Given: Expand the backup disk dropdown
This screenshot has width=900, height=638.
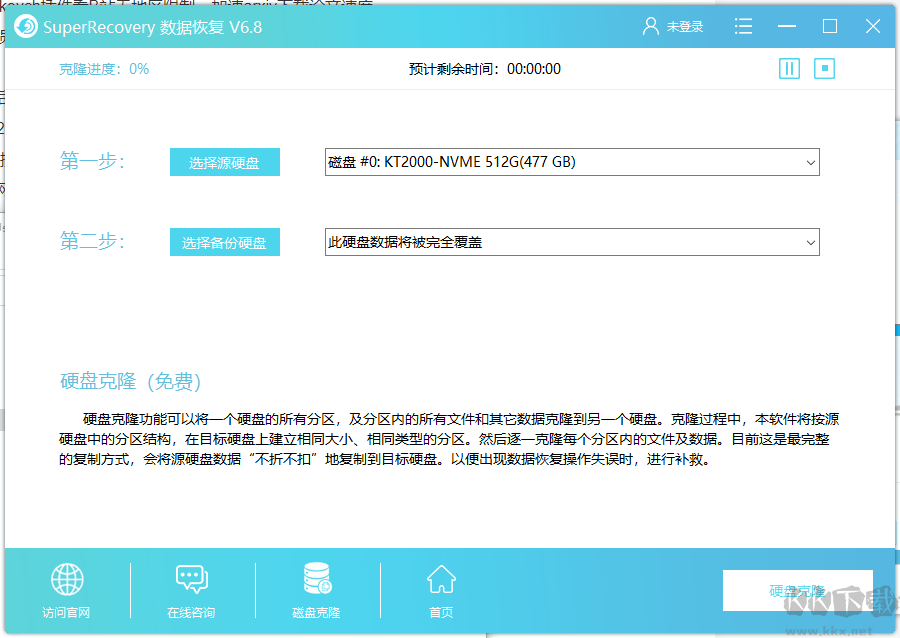Looking at the screenshot, I should tap(809, 242).
